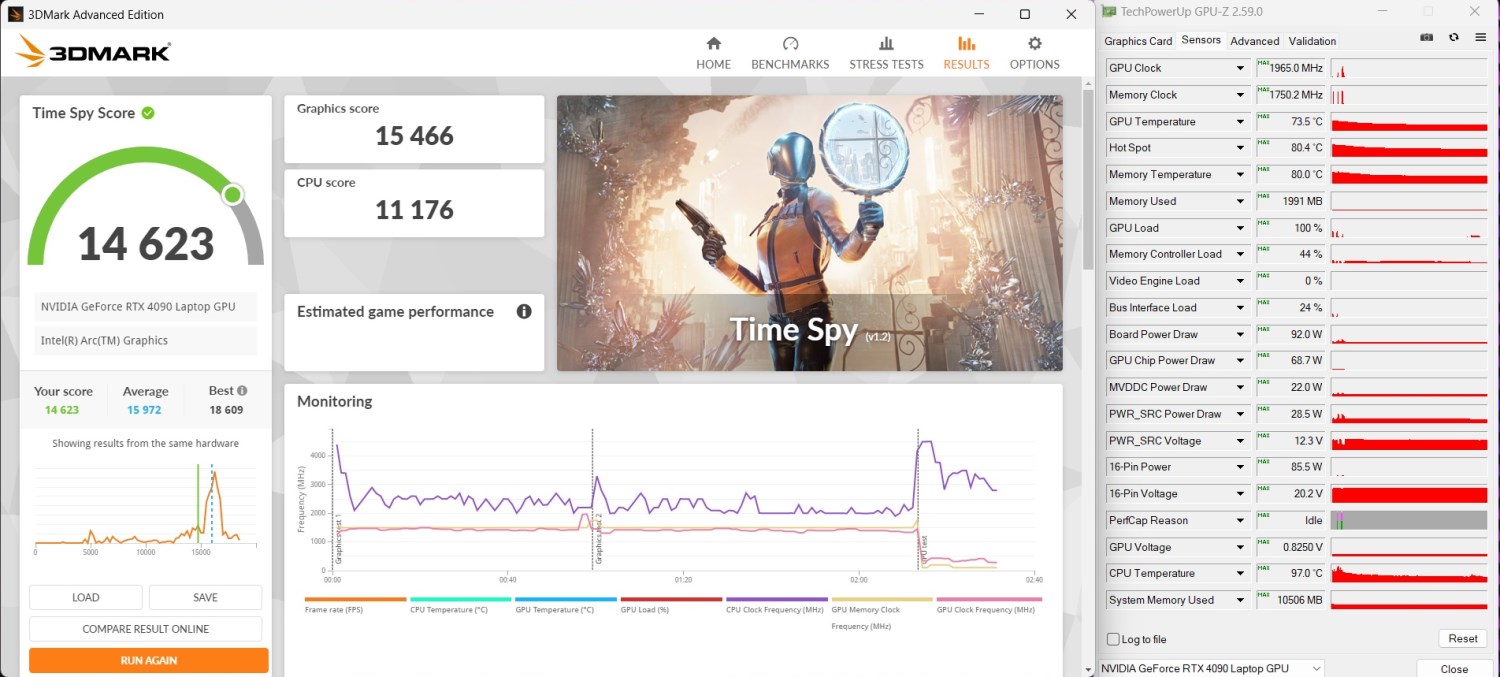Image resolution: width=1500 pixels, height=677 pixels.
Task: Select the Sensors tab in GPU-Z
Action: (1201, 40)
